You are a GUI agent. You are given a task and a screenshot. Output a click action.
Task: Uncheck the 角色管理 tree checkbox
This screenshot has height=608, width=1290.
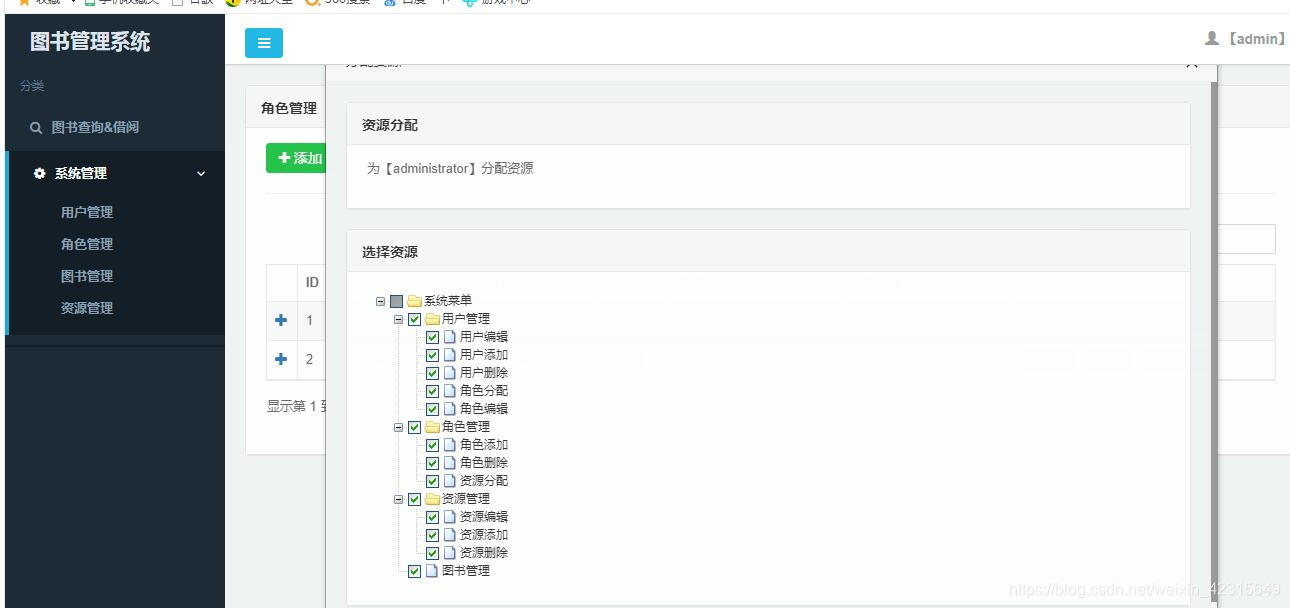415,427
